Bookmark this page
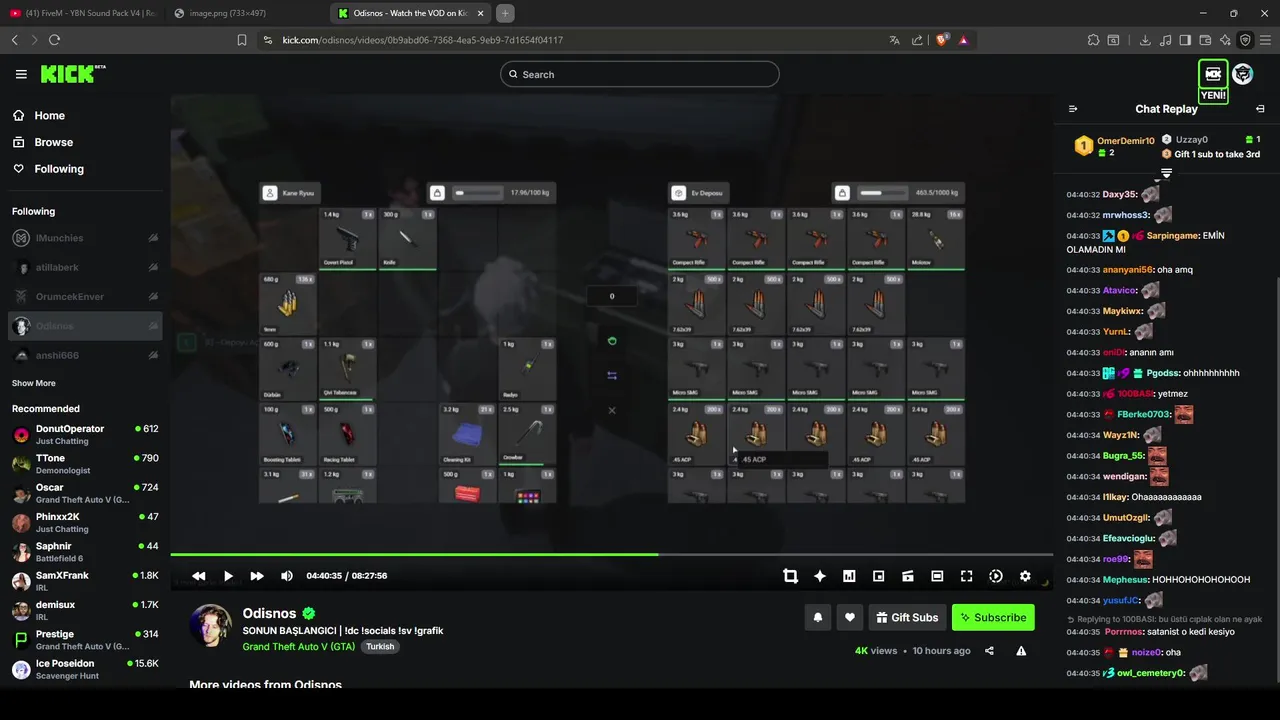The image size is (1280, 720). 242,40
